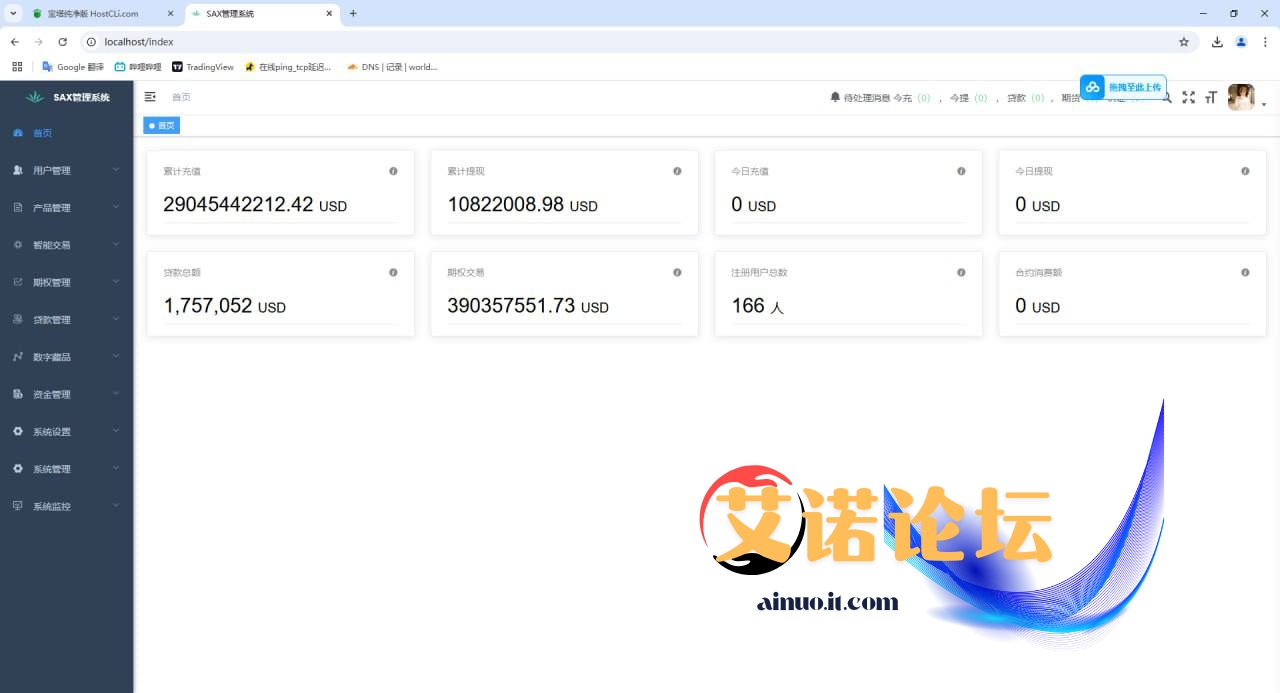Image resolution: width=1280 pixels, height=693 pixels.
Task: Click the user avatar picture
Action: pos(1241,97)
